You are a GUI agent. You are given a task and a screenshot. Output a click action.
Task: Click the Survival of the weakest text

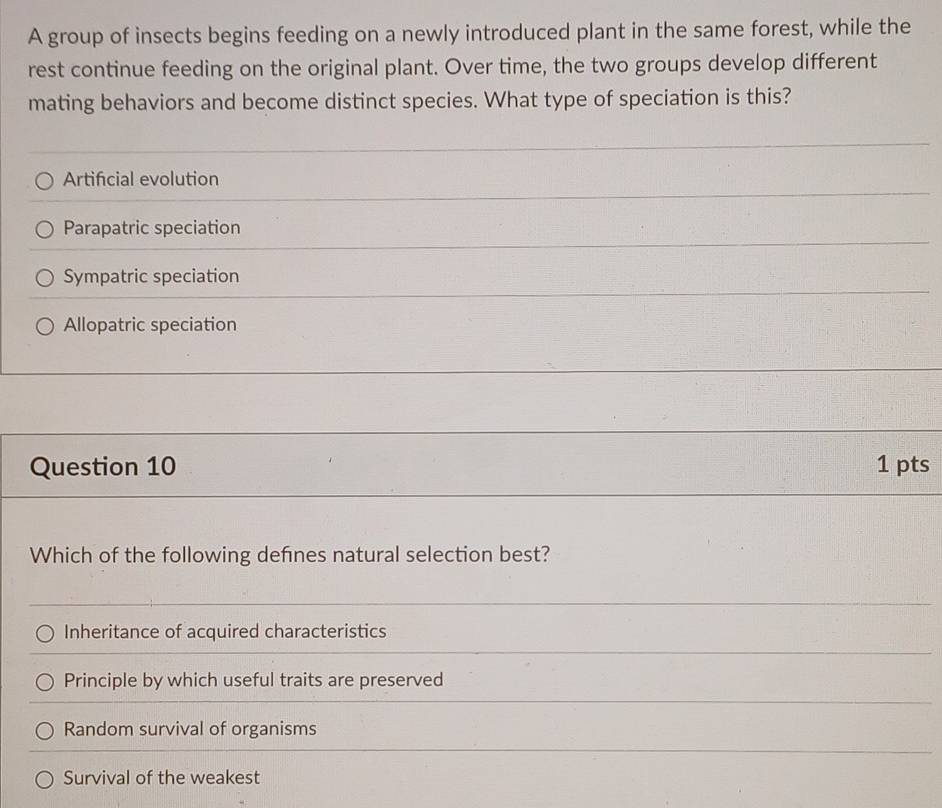[x=162, y=778]
